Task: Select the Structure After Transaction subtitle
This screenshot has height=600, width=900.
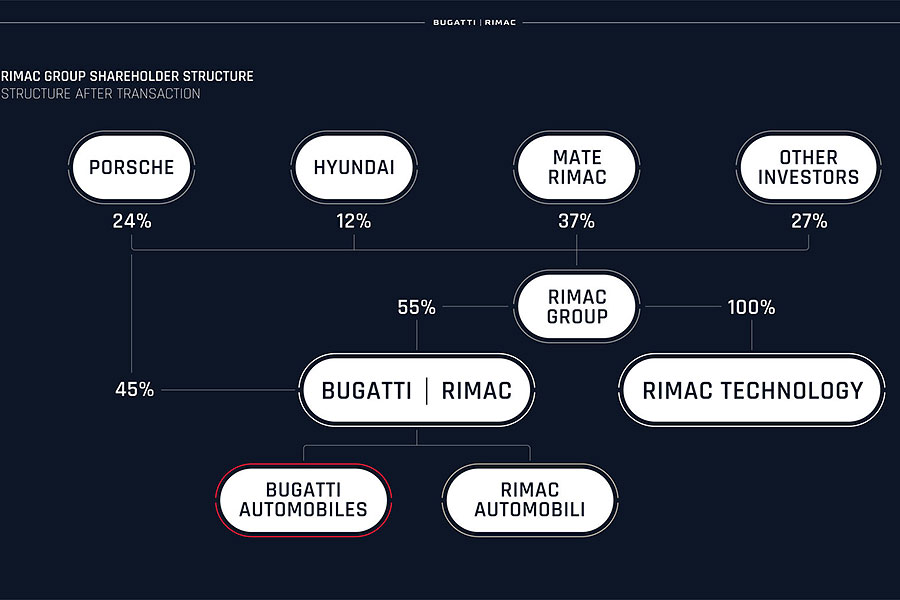Action: pos(100,94)
